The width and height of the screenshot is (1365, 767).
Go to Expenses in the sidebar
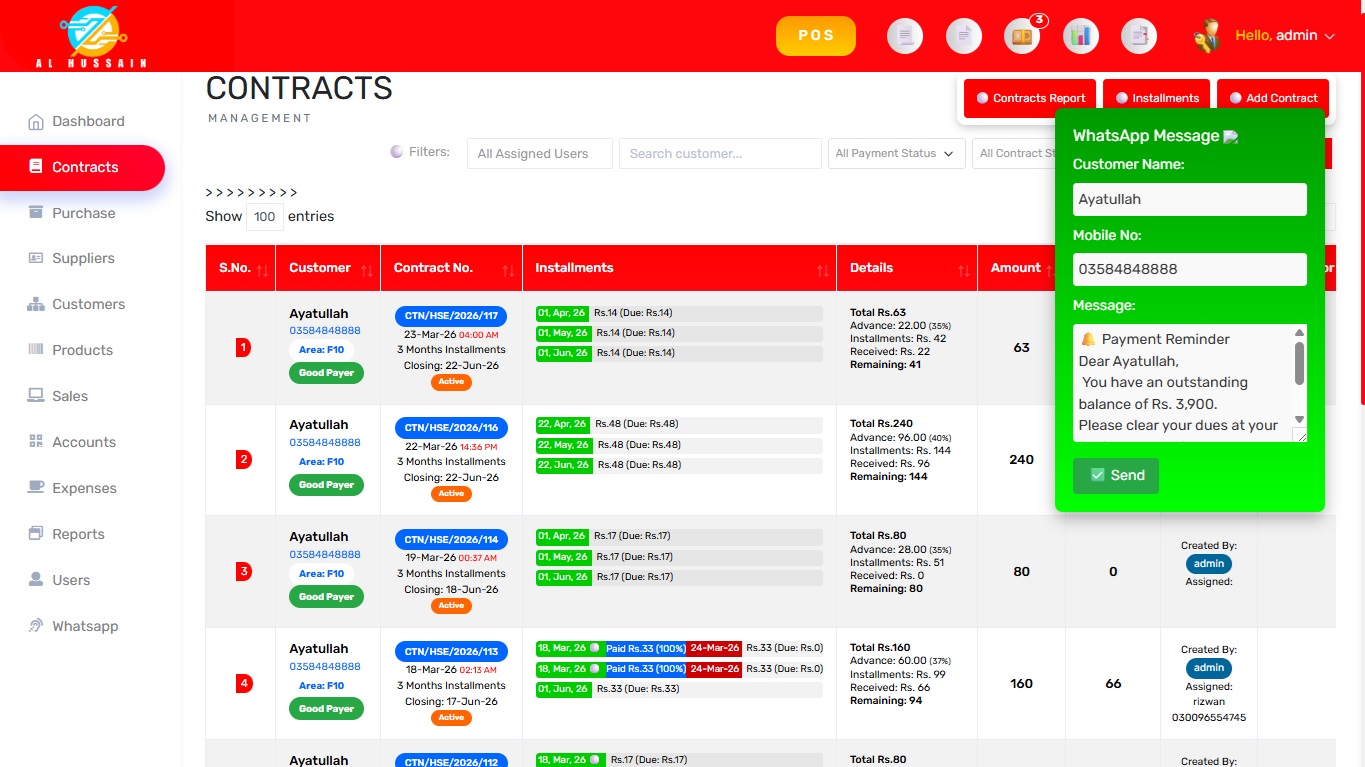[x=84, y=488]
